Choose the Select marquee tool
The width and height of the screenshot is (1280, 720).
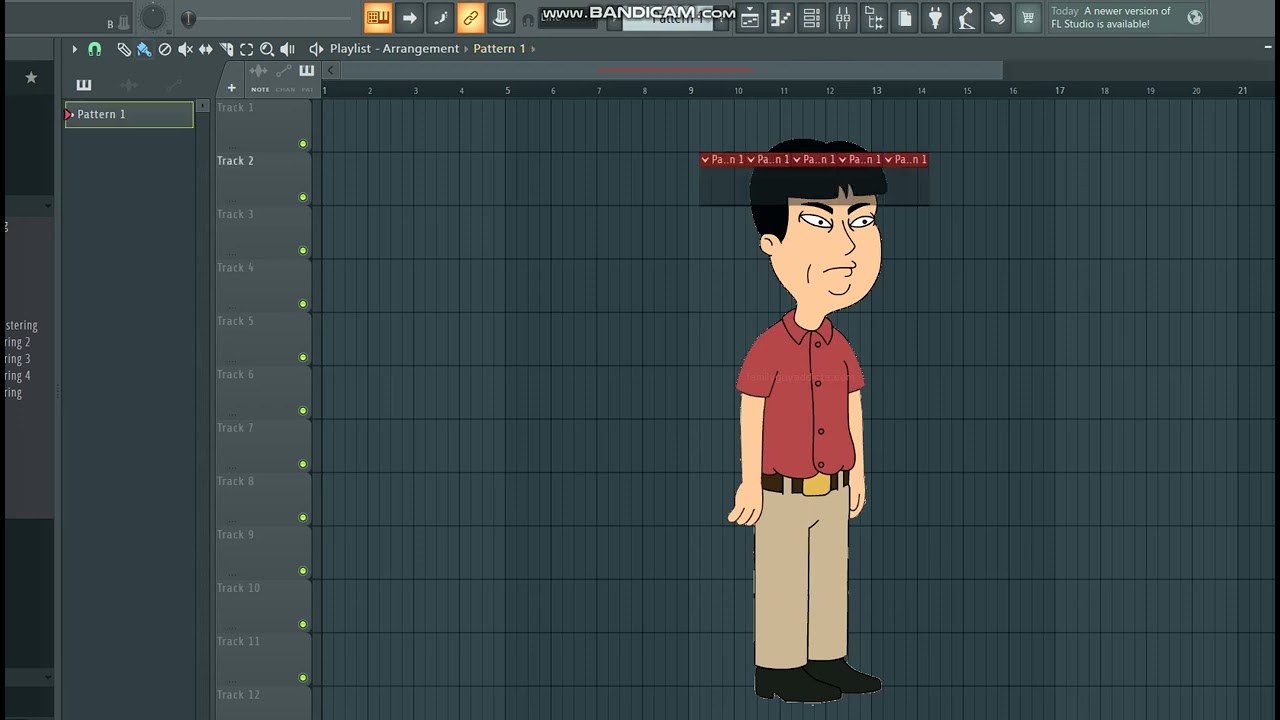246,48
